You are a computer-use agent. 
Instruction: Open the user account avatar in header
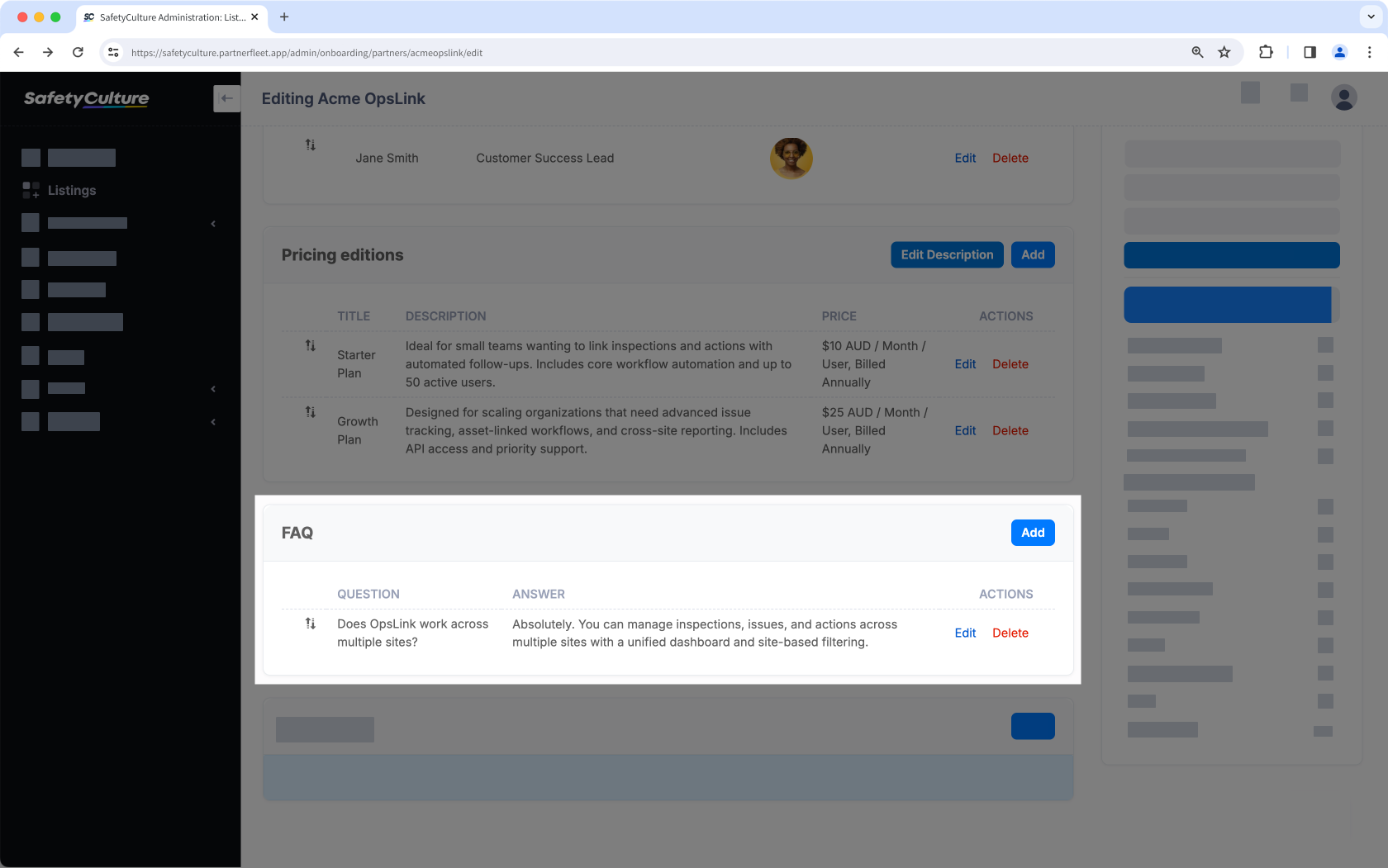click(x=1344, y=97)
